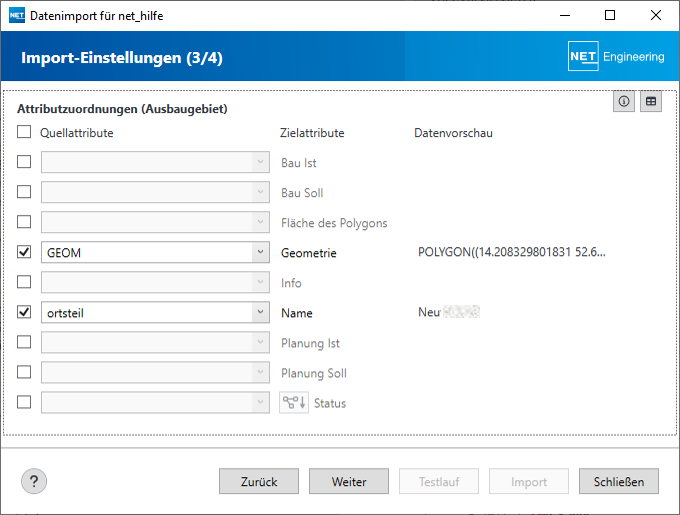The width and height of the screenshot is (680, 515).
Task: Enable the Bau Soll checkbox
Action: (x=24, y=192)
